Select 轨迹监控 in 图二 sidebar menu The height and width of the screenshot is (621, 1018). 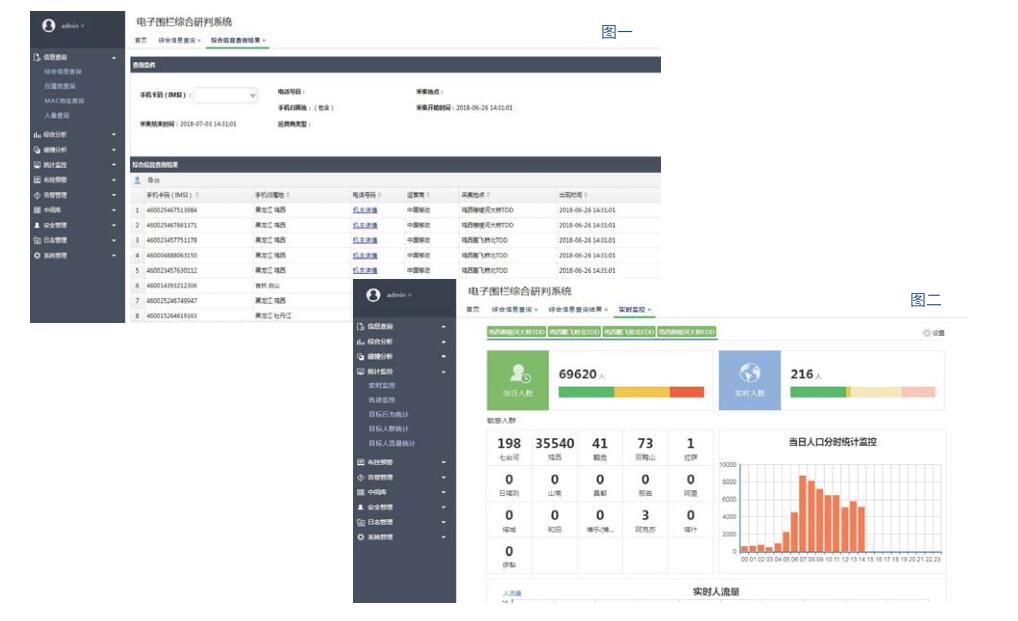click(x=382, y=400)
